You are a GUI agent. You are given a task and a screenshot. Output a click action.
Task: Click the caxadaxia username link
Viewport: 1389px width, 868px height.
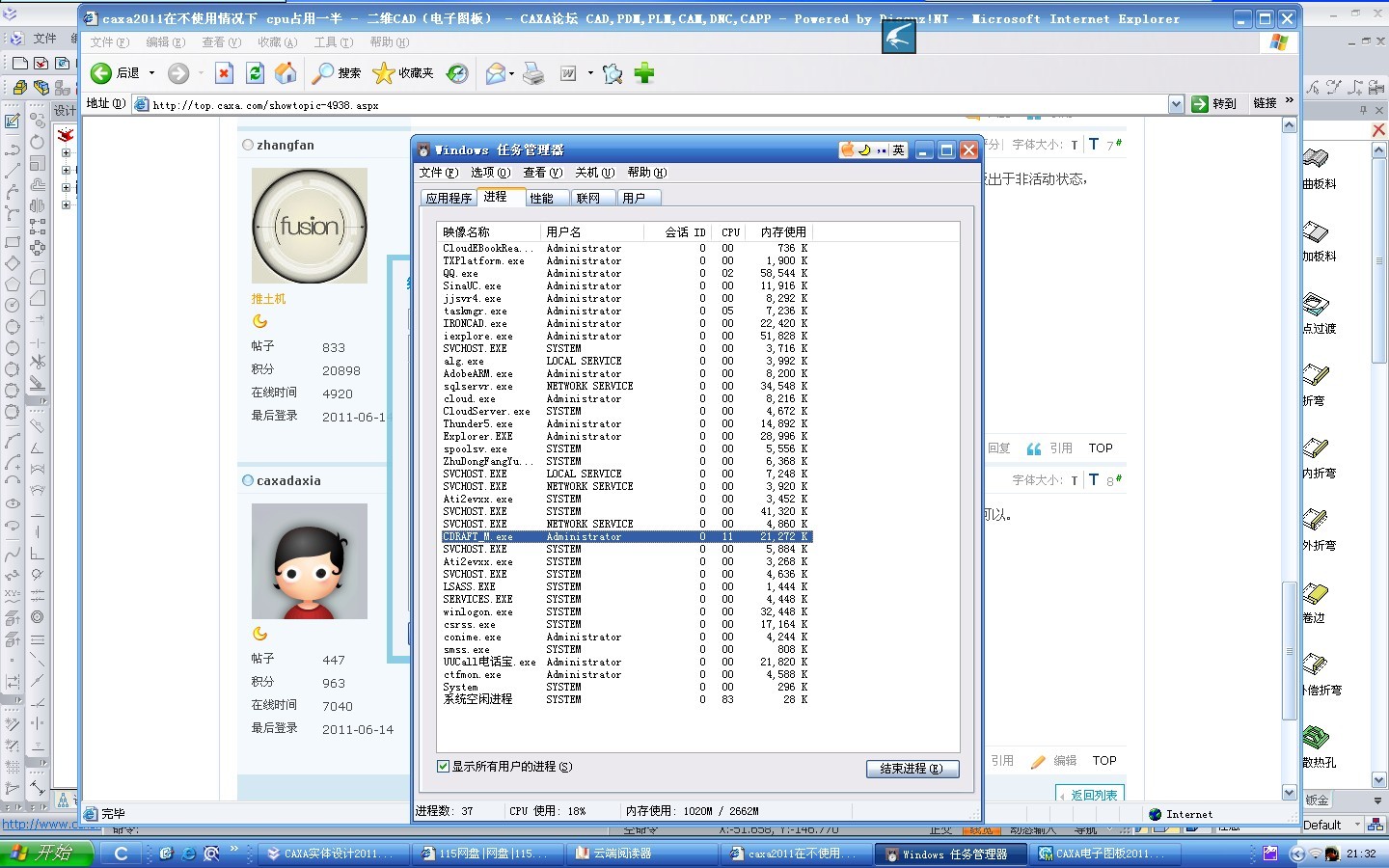click(288, 480)
